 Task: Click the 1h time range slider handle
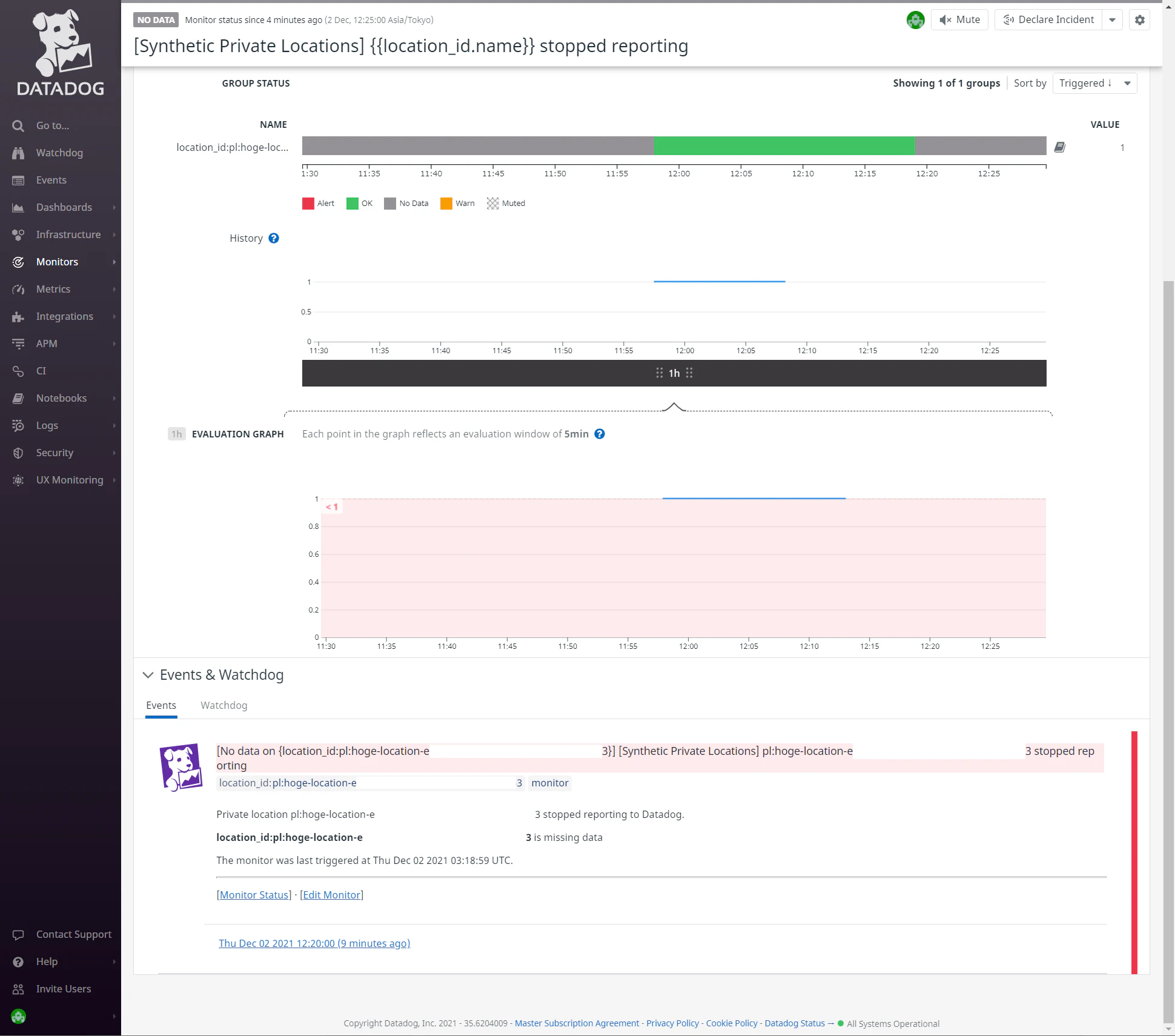point(674,373)
